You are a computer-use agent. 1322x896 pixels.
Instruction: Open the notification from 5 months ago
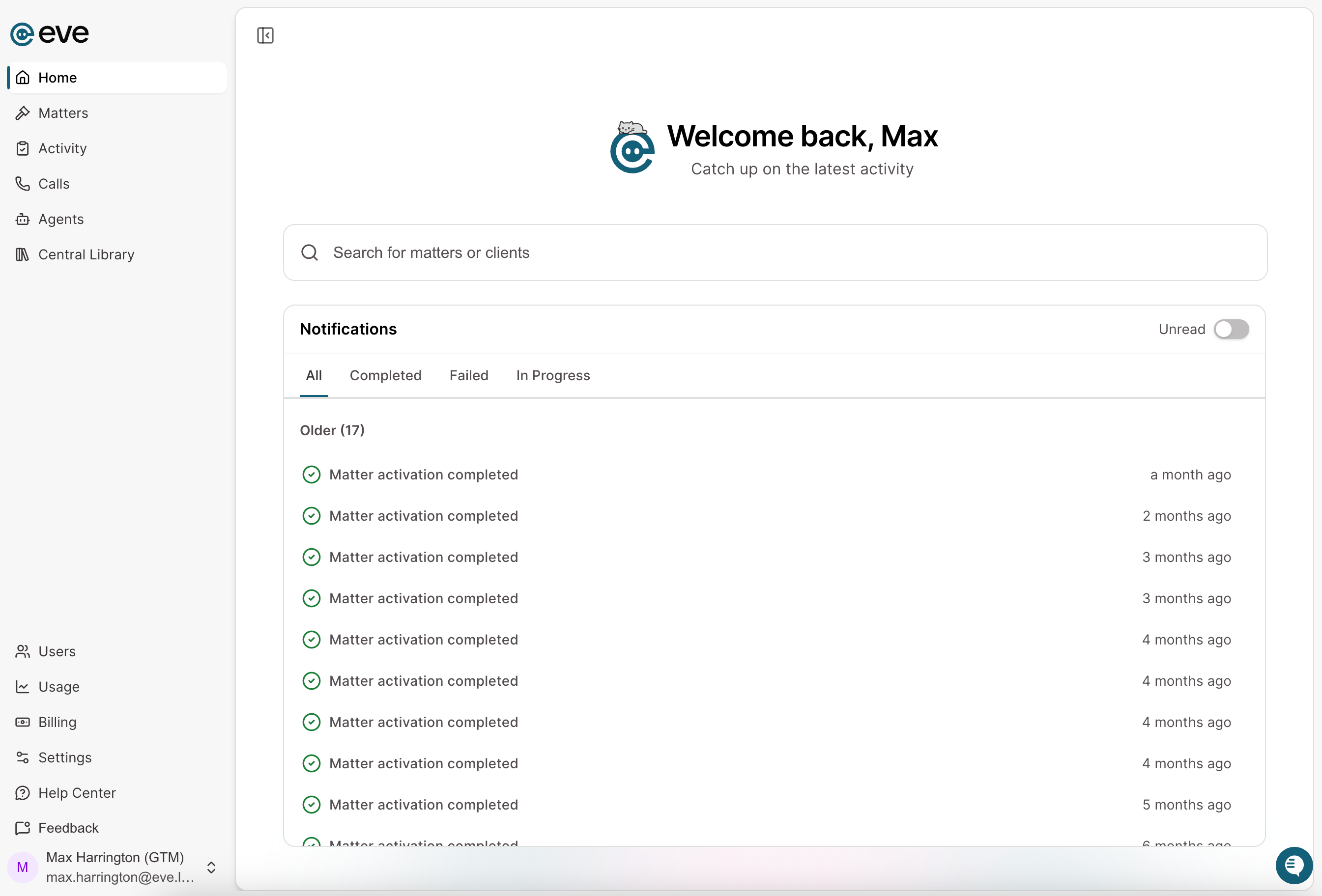[x=774, y=805]
